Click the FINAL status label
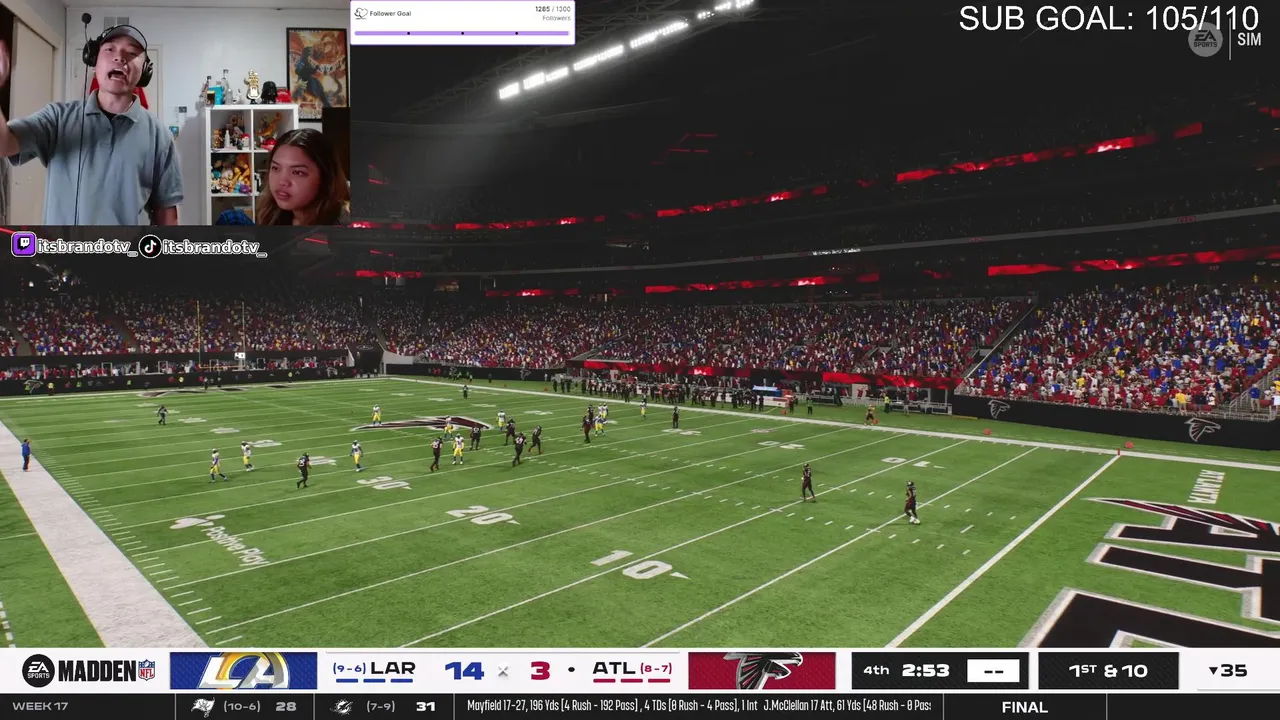Screen dimensions: 1280x720 [1025, 707]
